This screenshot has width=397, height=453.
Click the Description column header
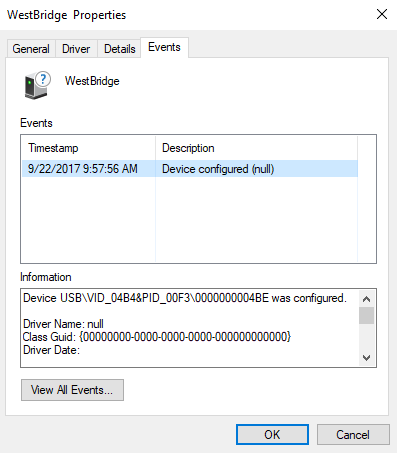[x=256, y=148]
